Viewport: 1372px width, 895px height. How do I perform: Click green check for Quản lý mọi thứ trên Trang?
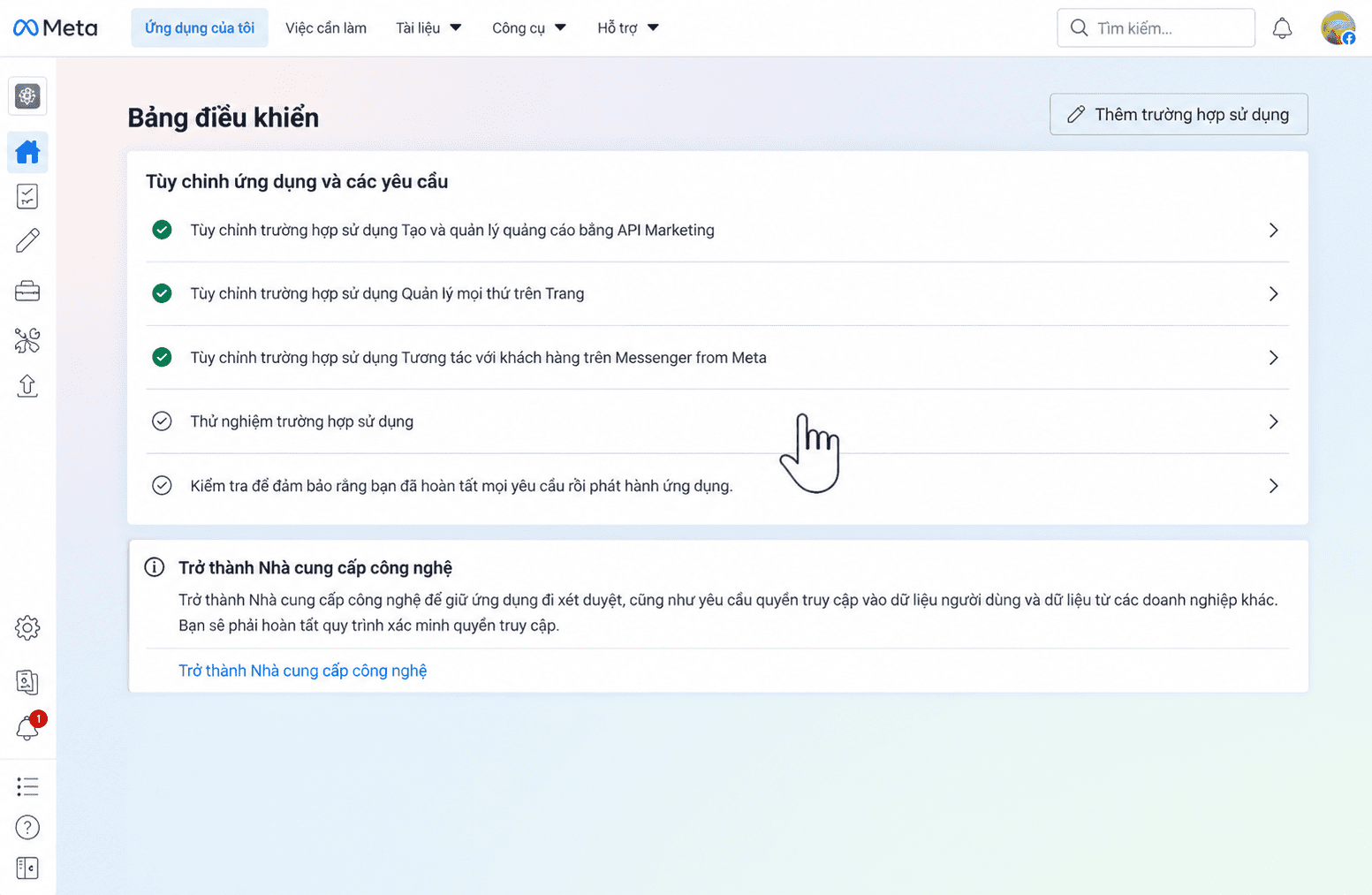coord(162,293)
